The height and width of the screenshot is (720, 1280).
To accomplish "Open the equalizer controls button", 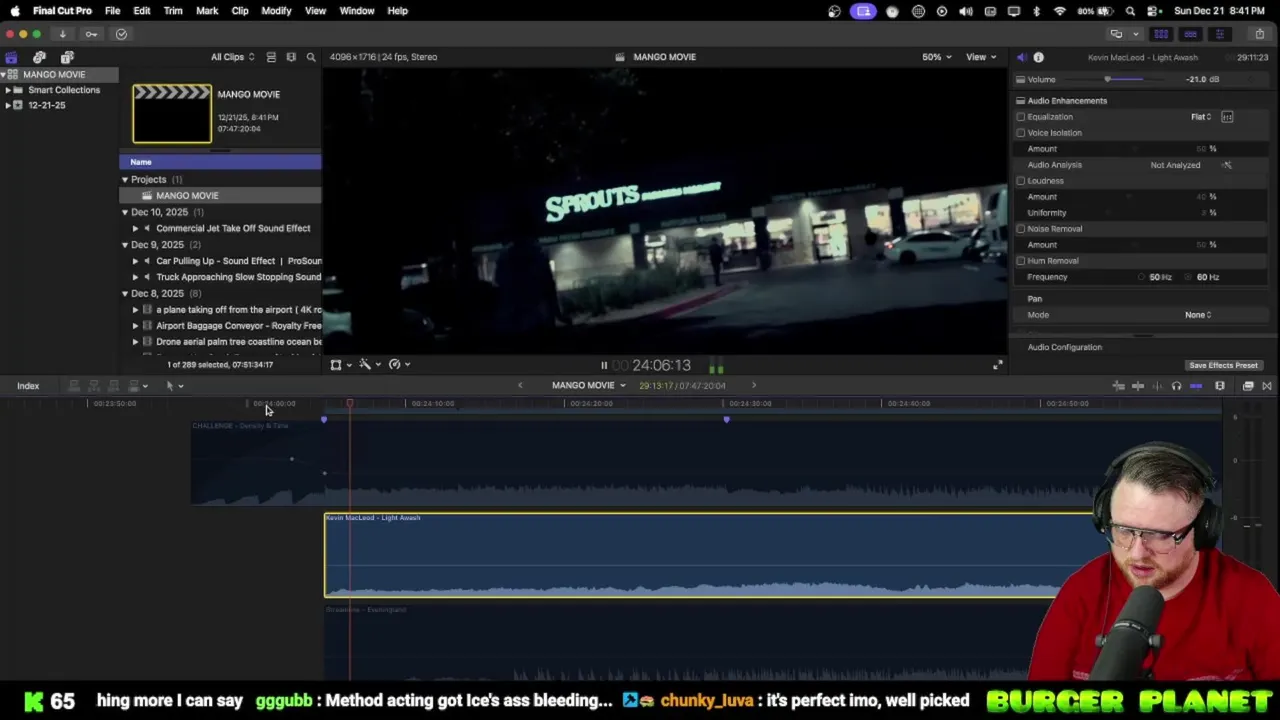I will click(1227, 117).
